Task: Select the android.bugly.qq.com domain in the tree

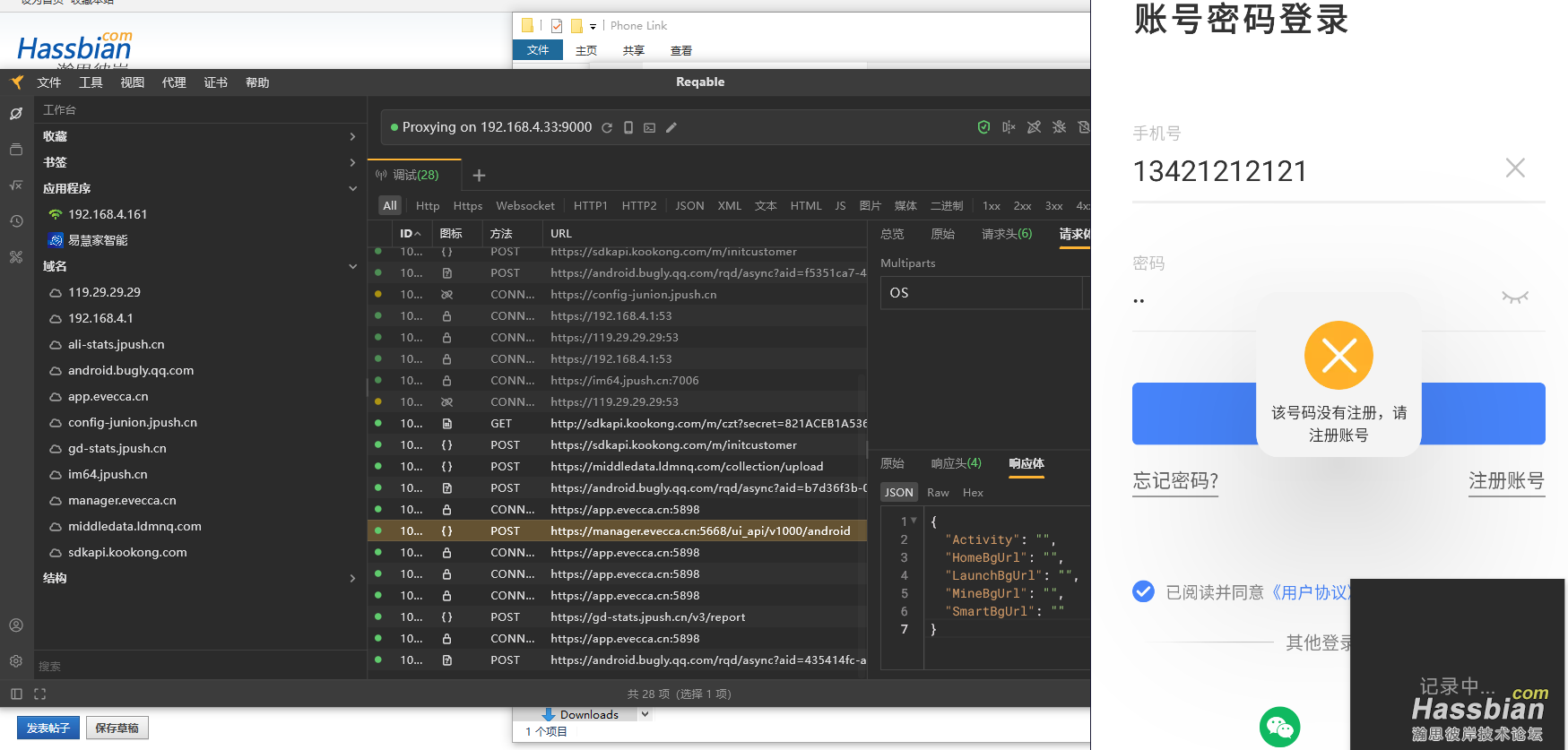Action: [x=131, y=371]
